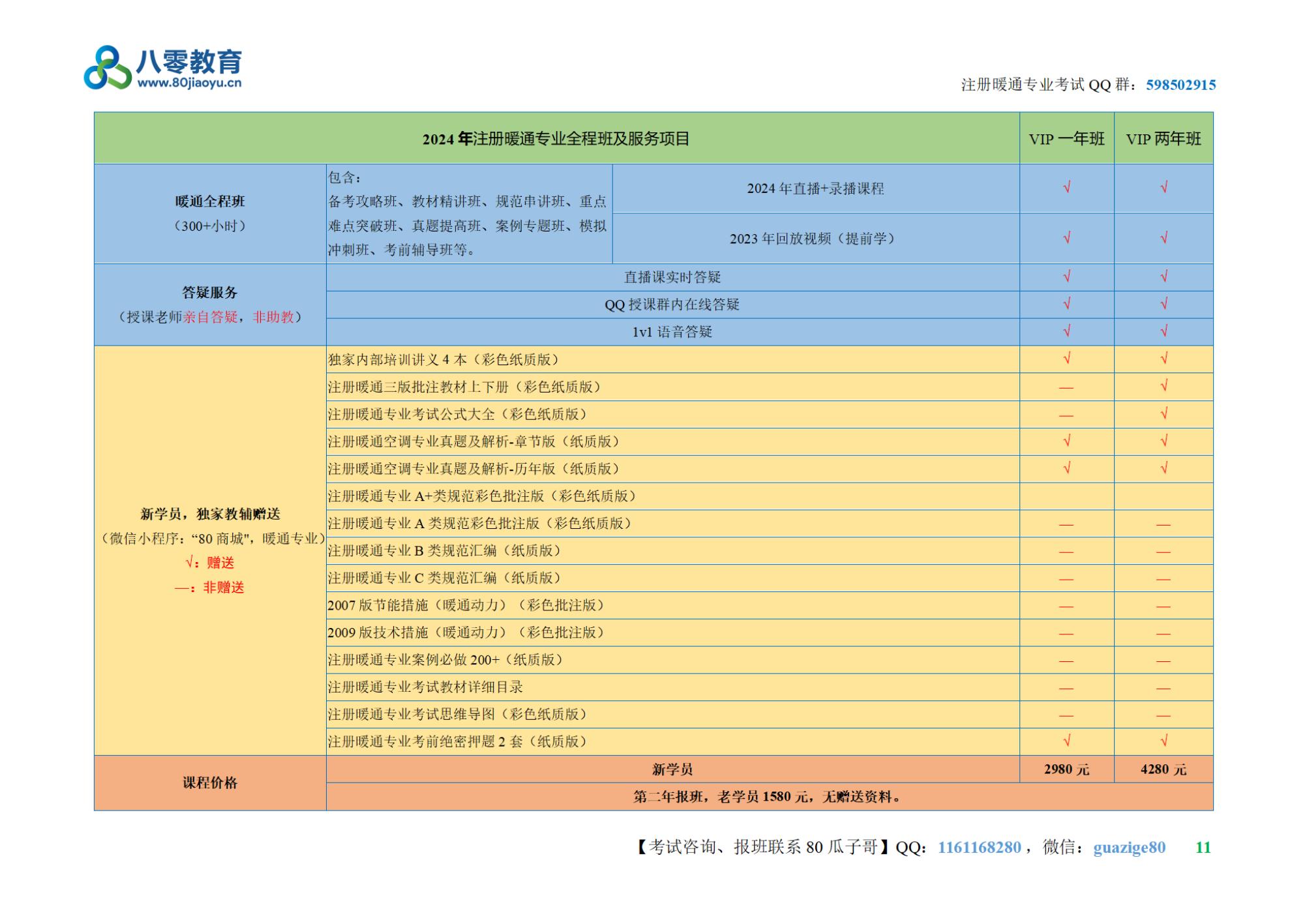Click 2023年回放视频(提前学) cell
Image resolution: width=1307 pixels, height=924 pixels.
click(x=815, y=239)
